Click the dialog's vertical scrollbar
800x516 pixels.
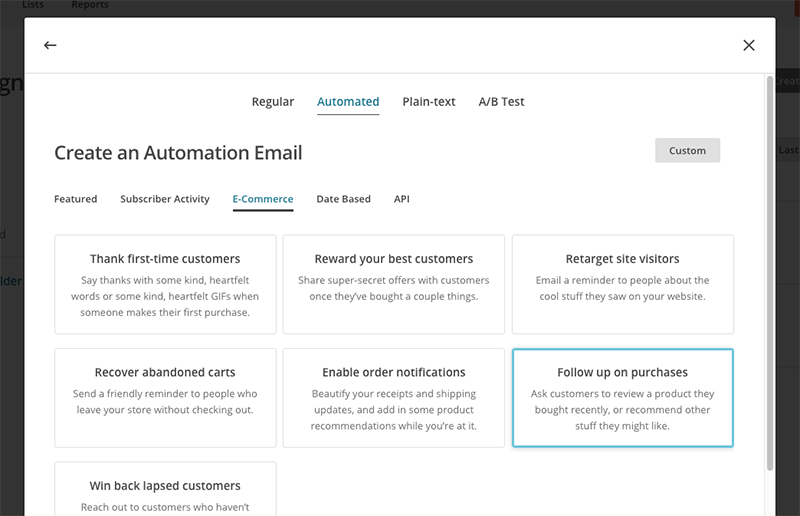[x=769, y=273]
